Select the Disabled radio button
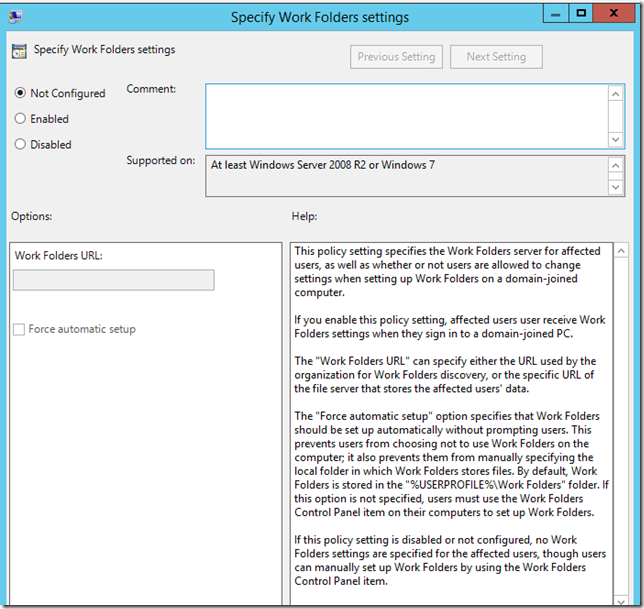The image size is (644, 609). tap(21, 144)
